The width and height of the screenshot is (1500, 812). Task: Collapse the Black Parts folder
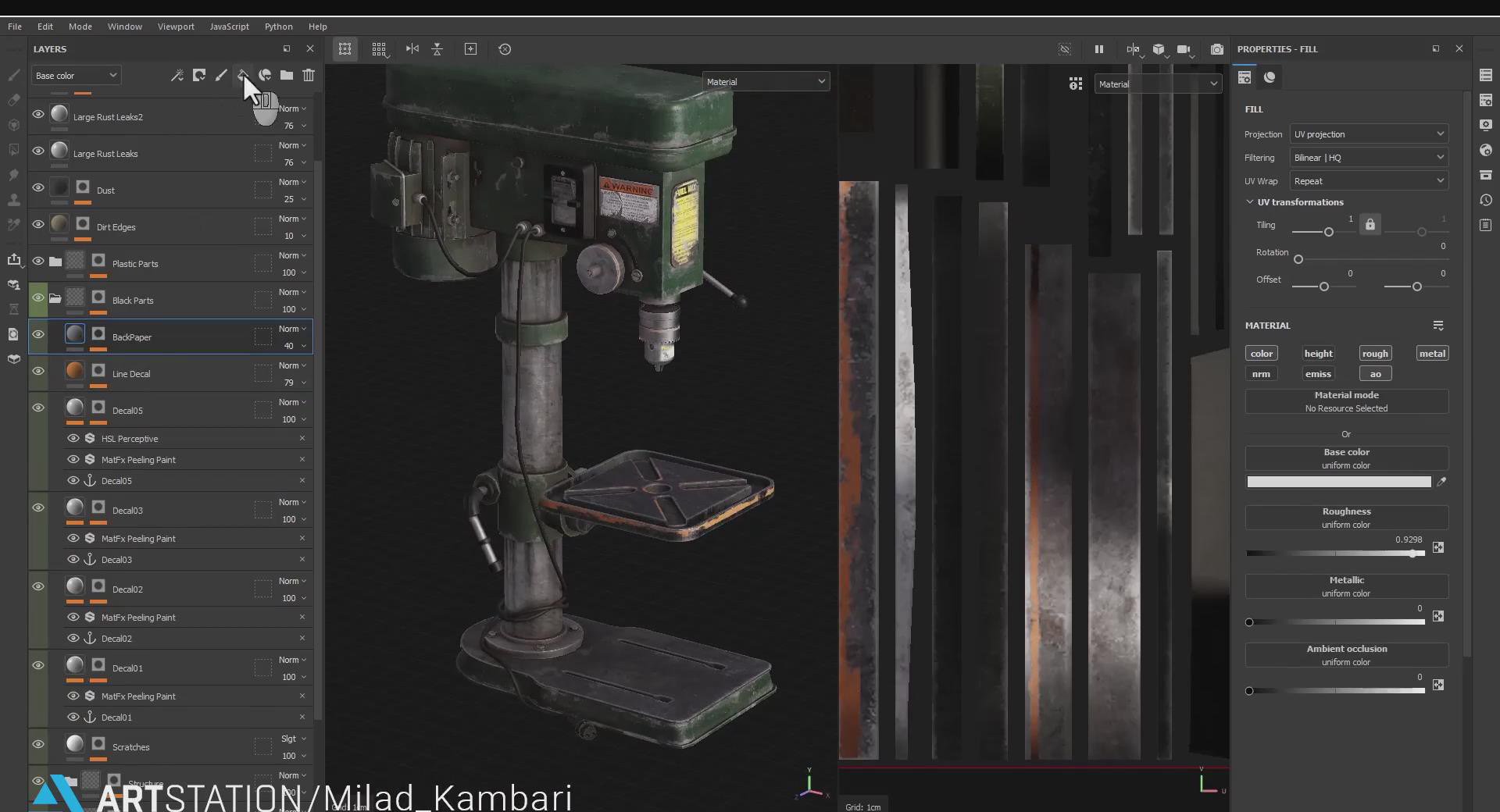55,297
